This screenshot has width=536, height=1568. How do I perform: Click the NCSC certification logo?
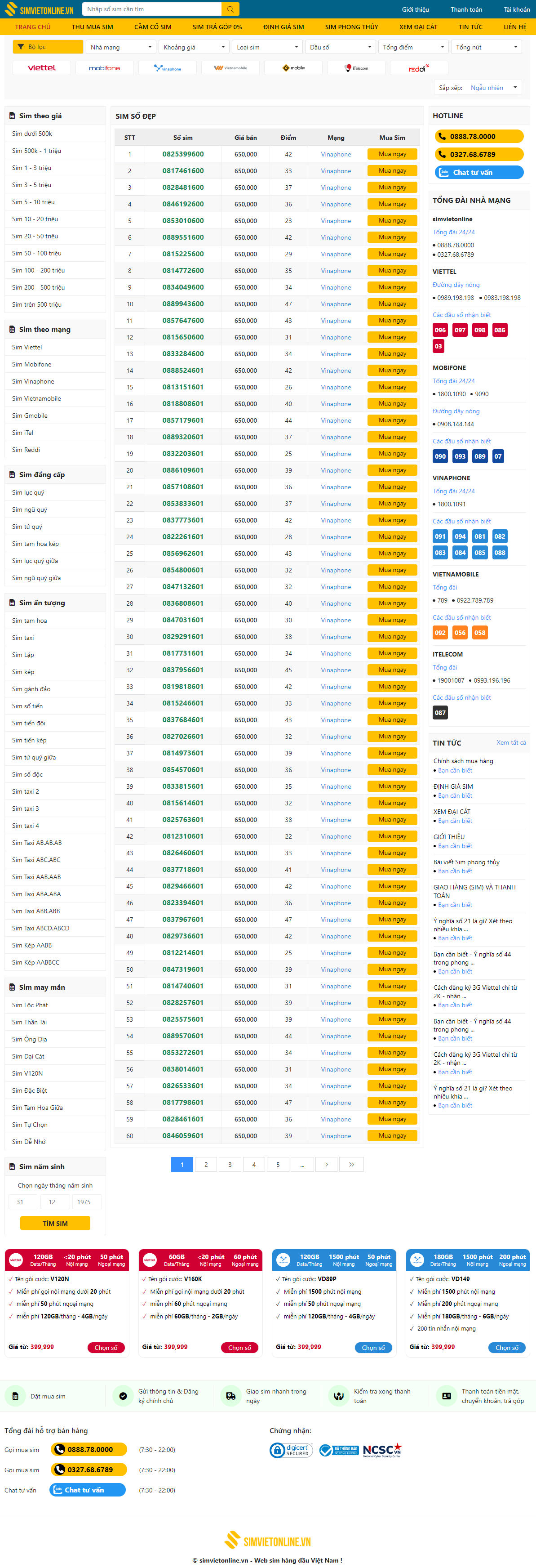click(382, 1450)
